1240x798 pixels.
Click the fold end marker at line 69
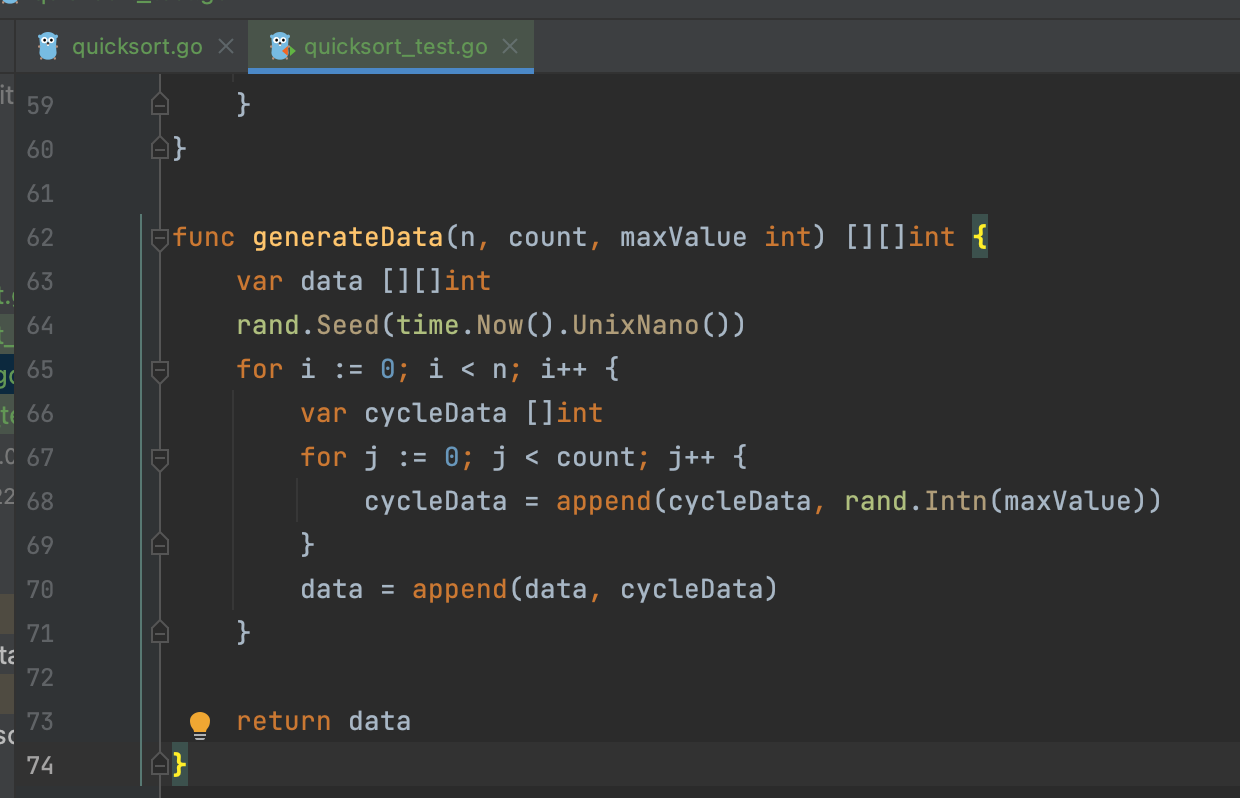tap(159, 545)
